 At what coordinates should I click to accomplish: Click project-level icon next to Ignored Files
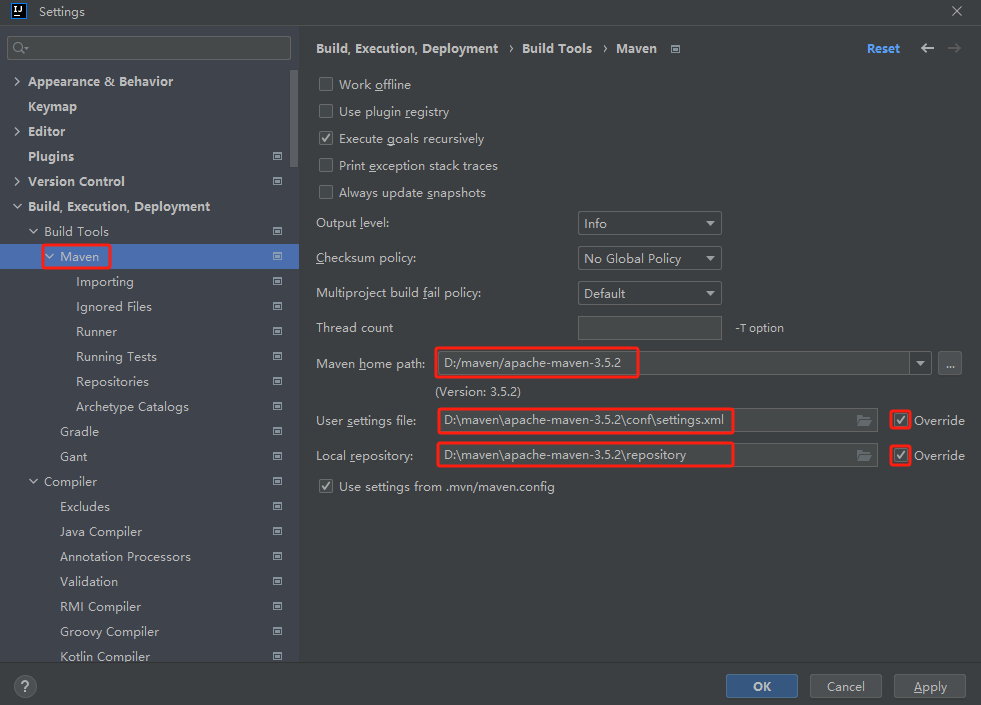(x=277, y=307)
